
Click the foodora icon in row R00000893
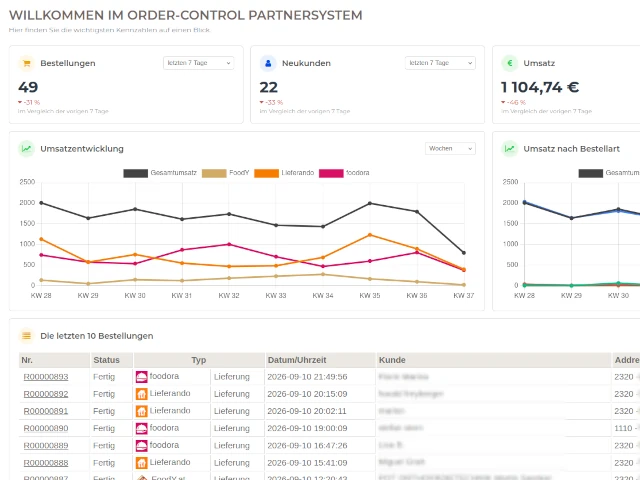[142, 377]
